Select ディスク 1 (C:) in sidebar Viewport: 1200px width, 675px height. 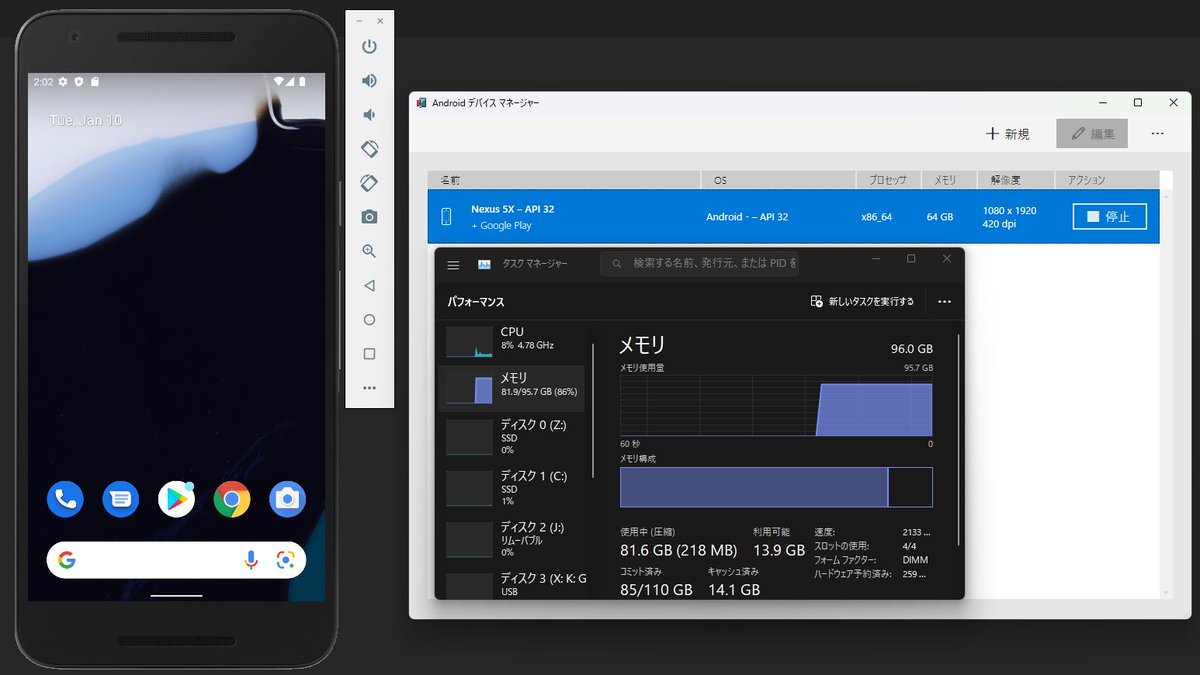[512, 488]
